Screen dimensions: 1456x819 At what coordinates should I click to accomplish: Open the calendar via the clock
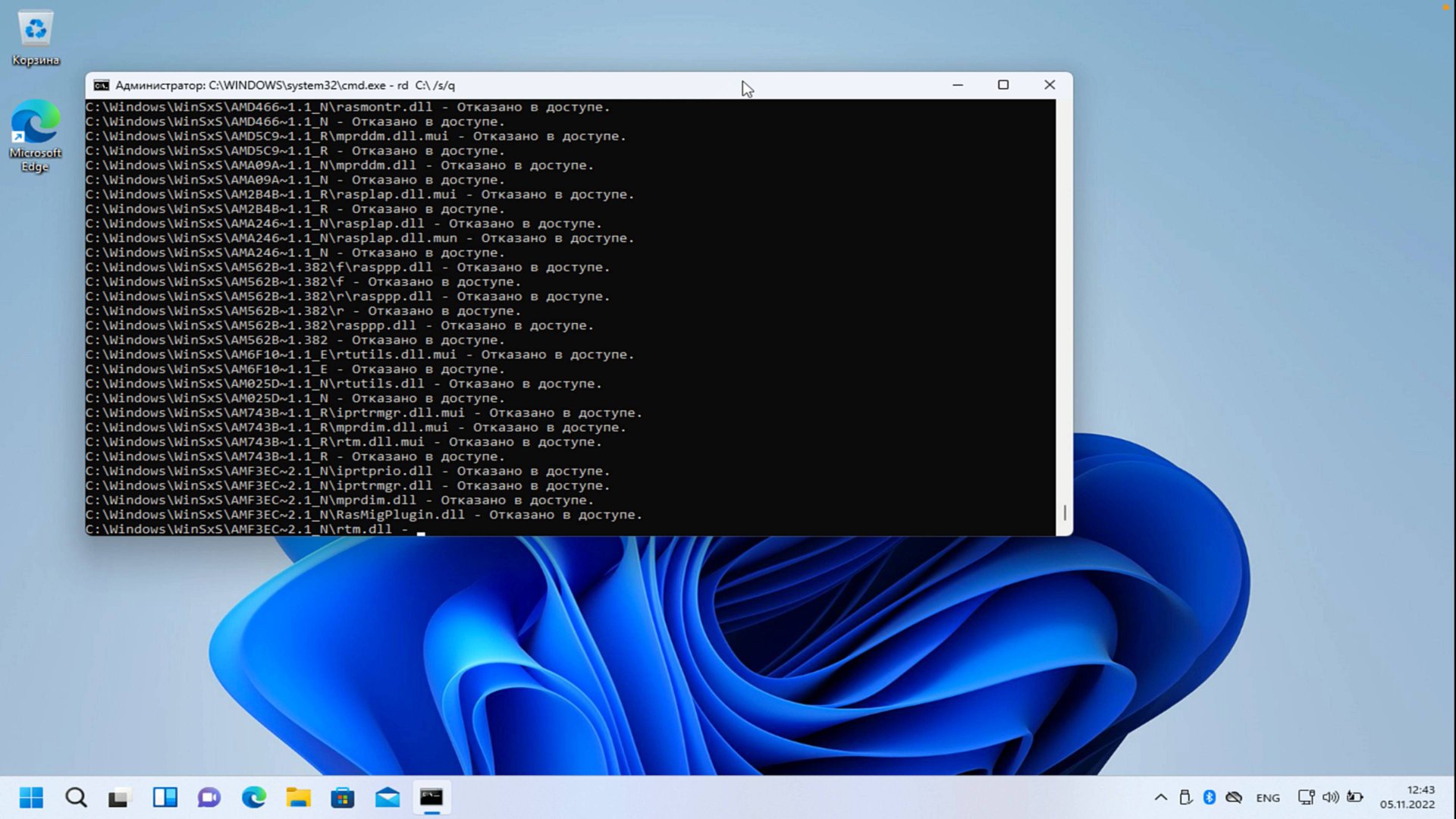[x=1407, y=797]
